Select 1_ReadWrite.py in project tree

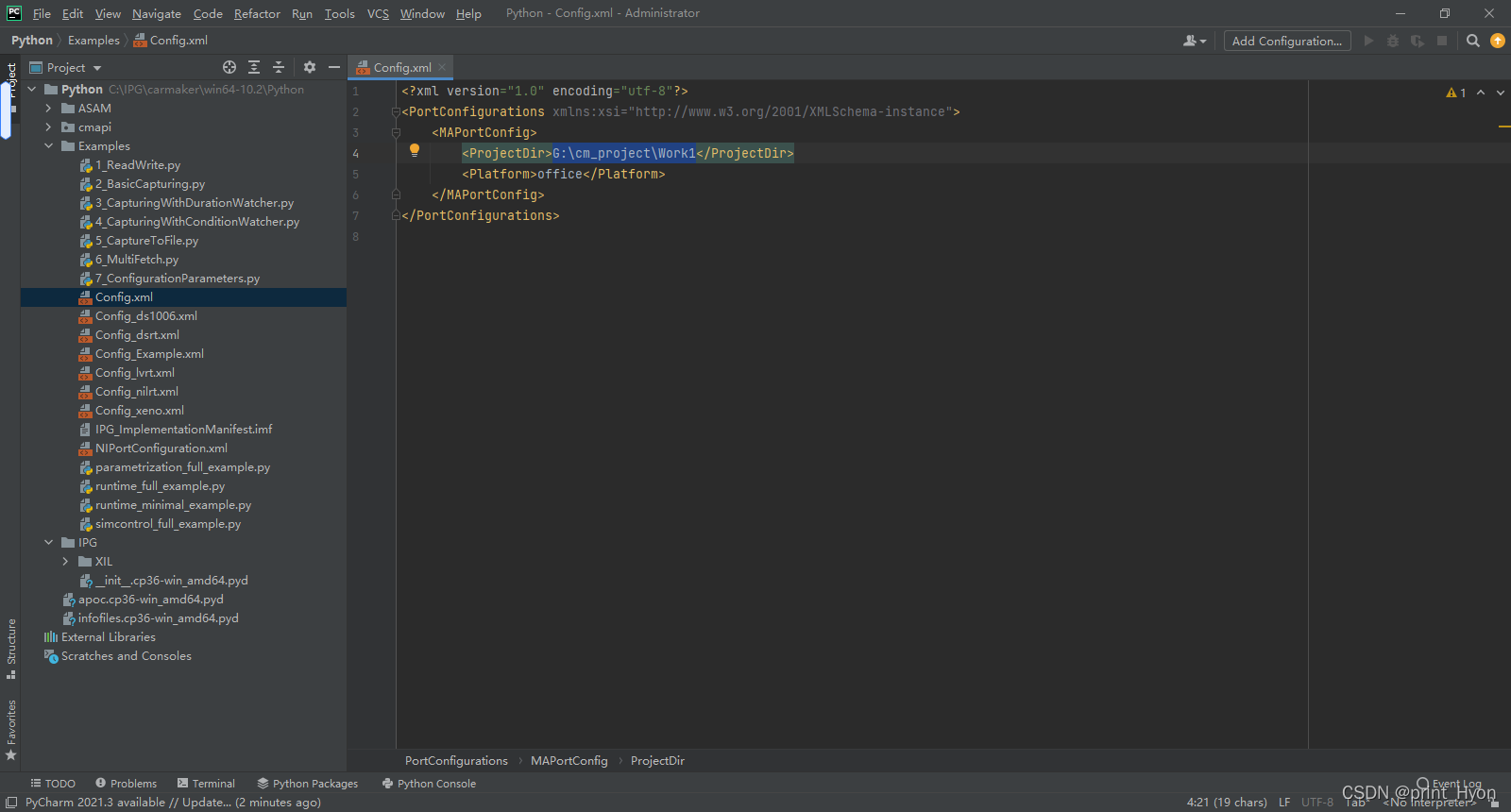(138, 164)
